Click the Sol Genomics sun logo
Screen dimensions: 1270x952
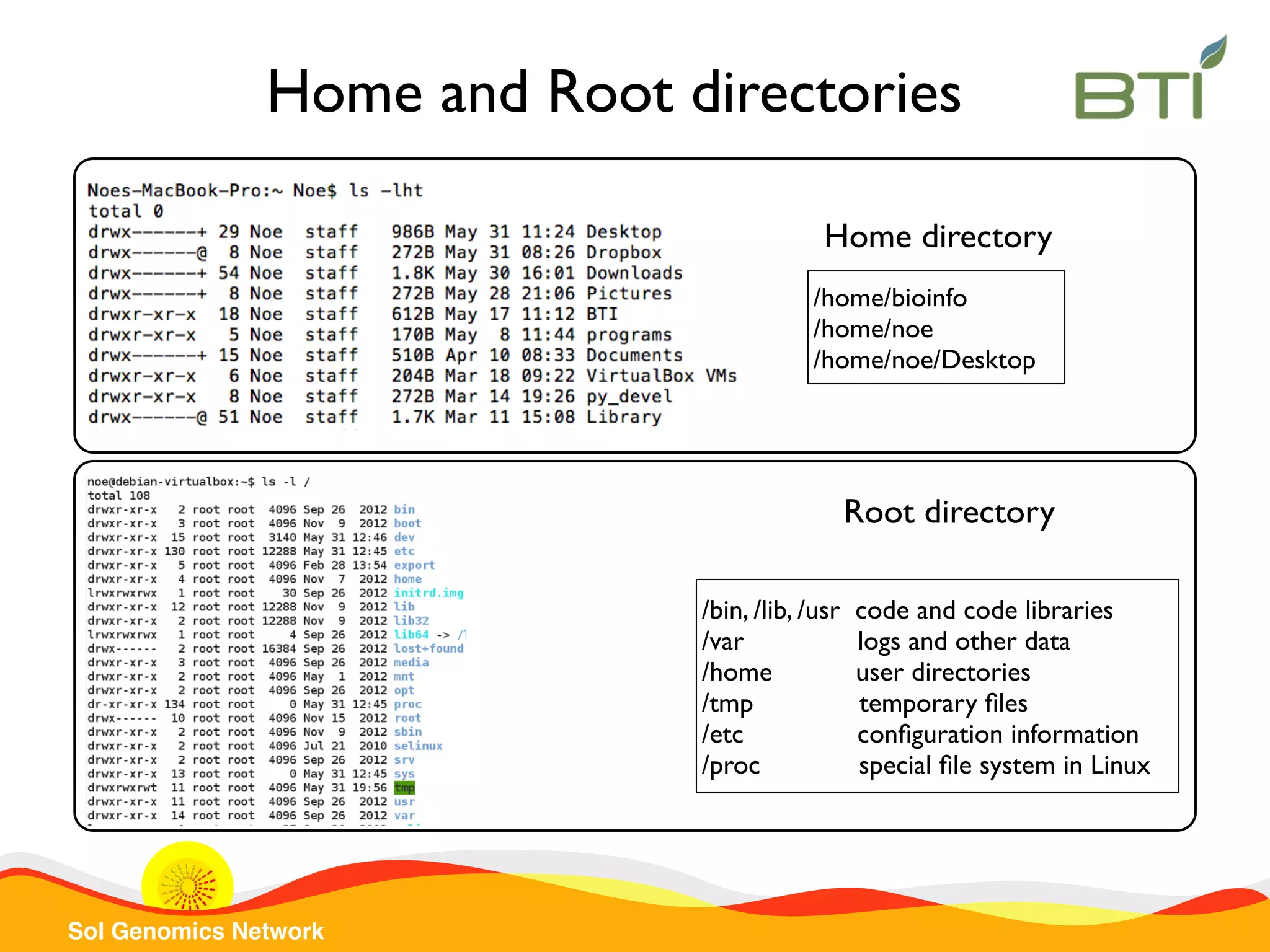pyautogui.click(x=187, y=886)
